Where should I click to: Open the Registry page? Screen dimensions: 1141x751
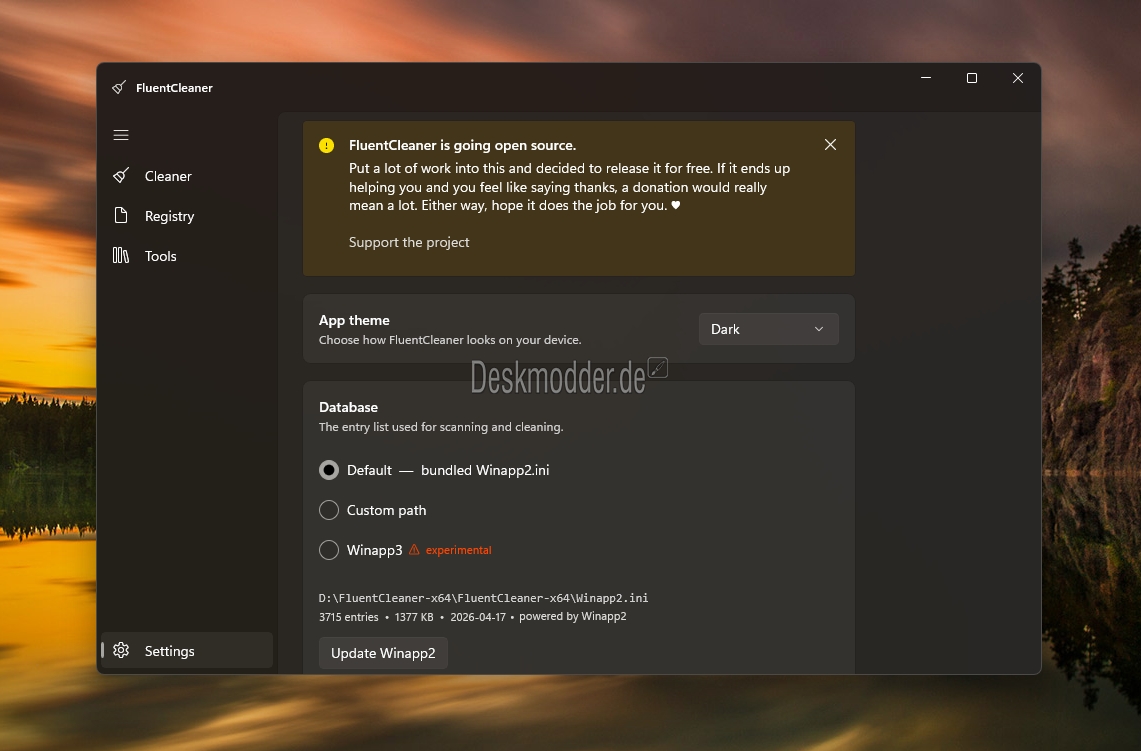[169, 216]
